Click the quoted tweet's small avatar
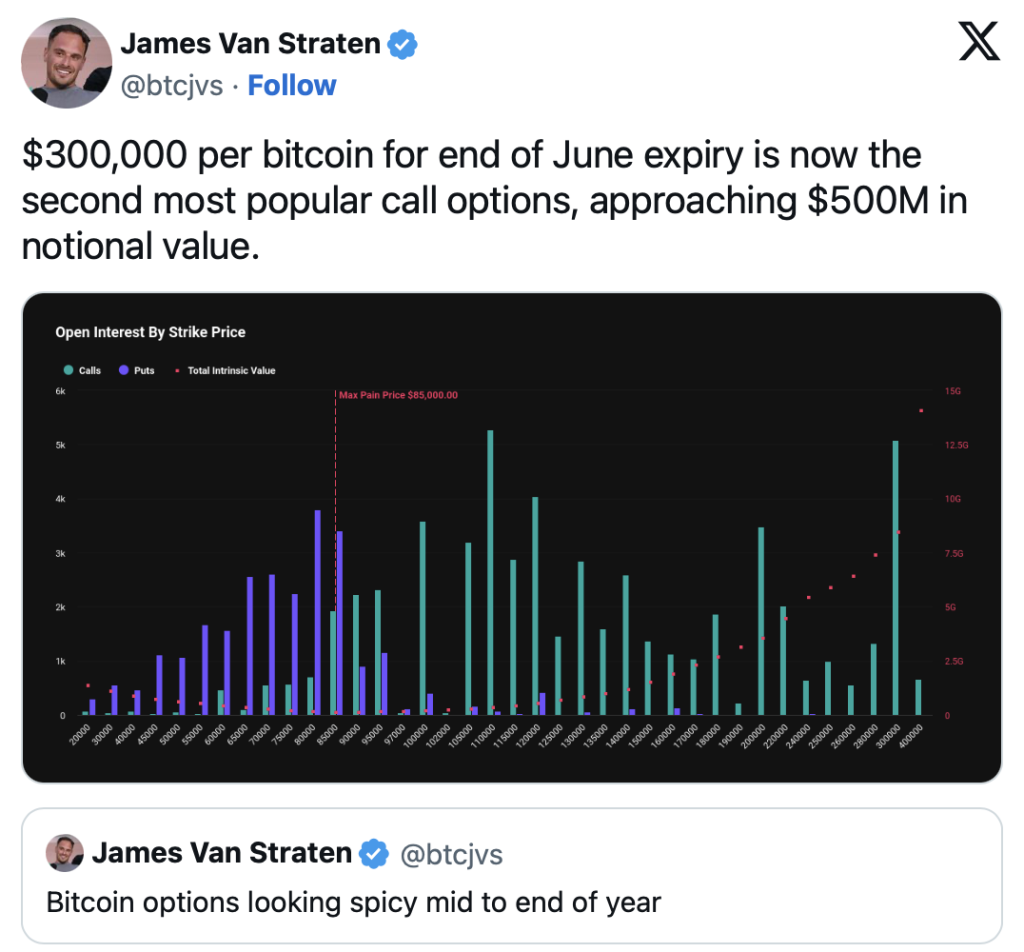1024x952 pixels. pos(65,853)
